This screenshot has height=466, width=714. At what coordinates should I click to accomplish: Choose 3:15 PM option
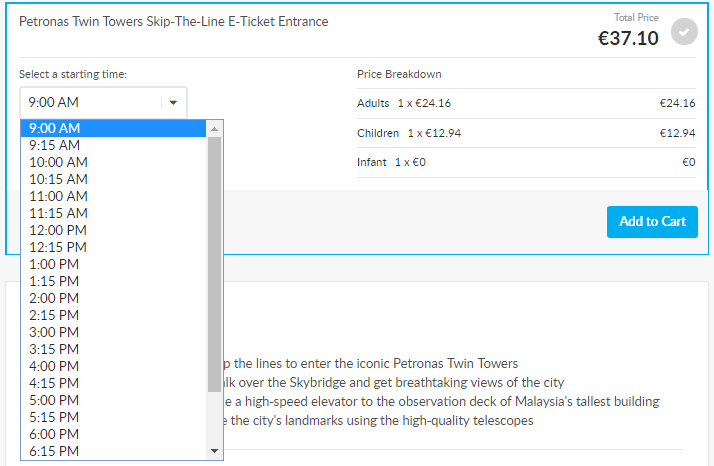click(x=113, y=349)
